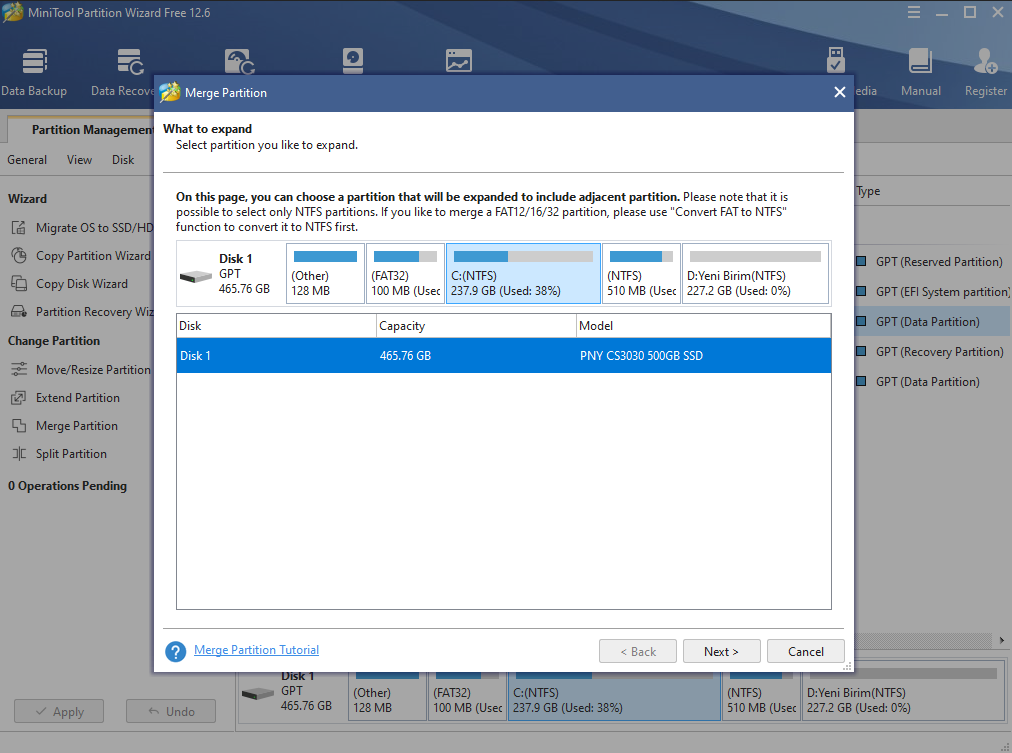Click the Undo button
Screen dimensions: 1012x753
click(x=171, y=711)
